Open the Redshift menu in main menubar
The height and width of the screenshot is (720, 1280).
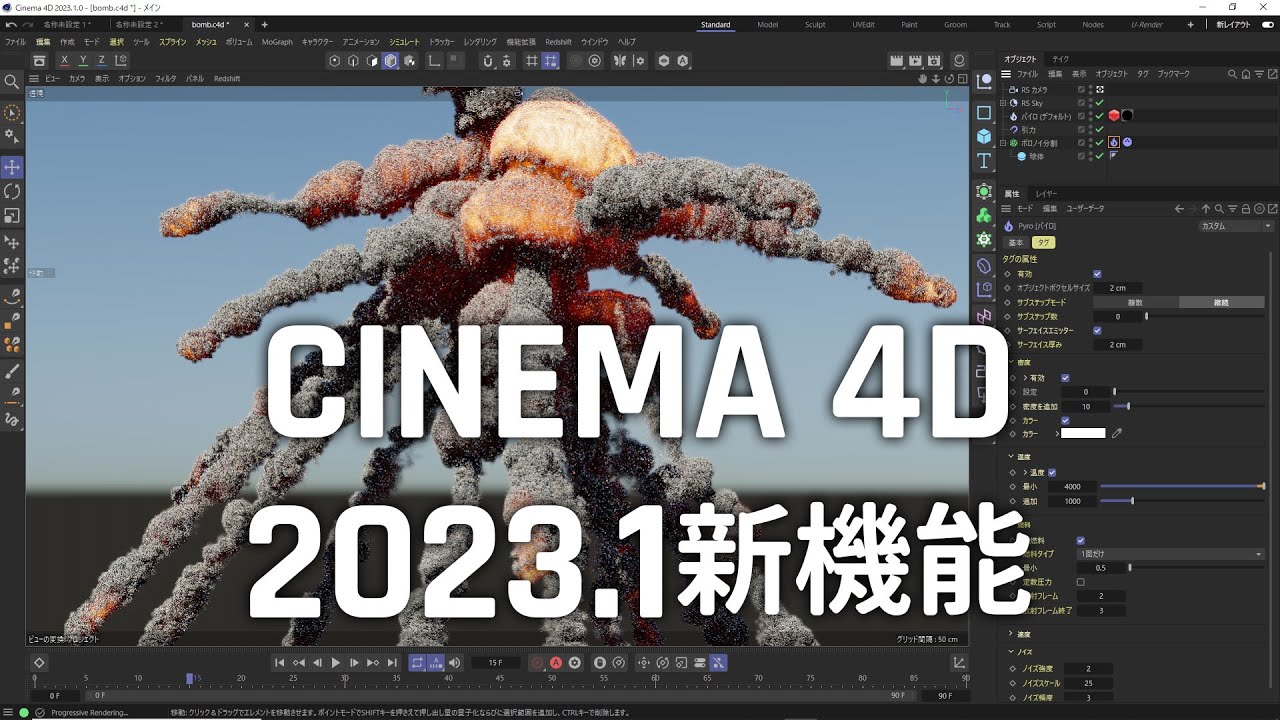click(558, 42)
